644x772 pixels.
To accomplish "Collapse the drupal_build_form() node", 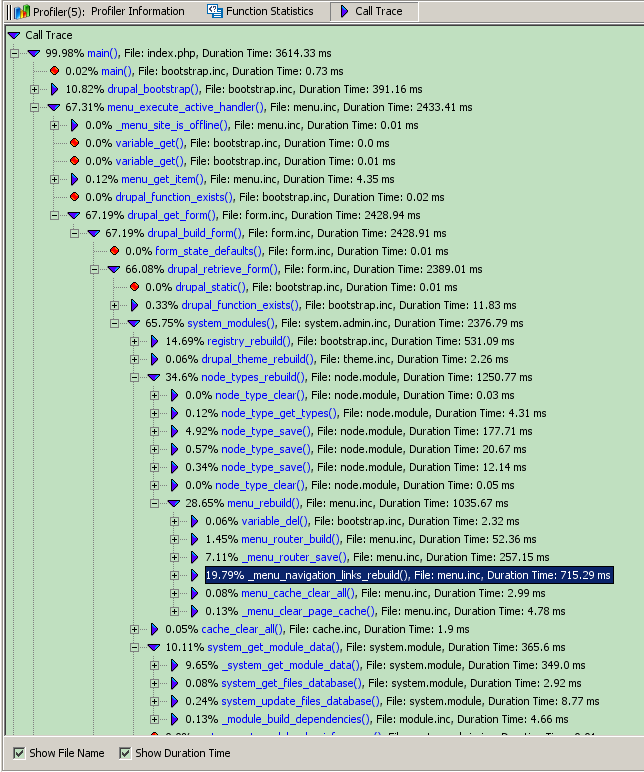I will pos(74,233).
